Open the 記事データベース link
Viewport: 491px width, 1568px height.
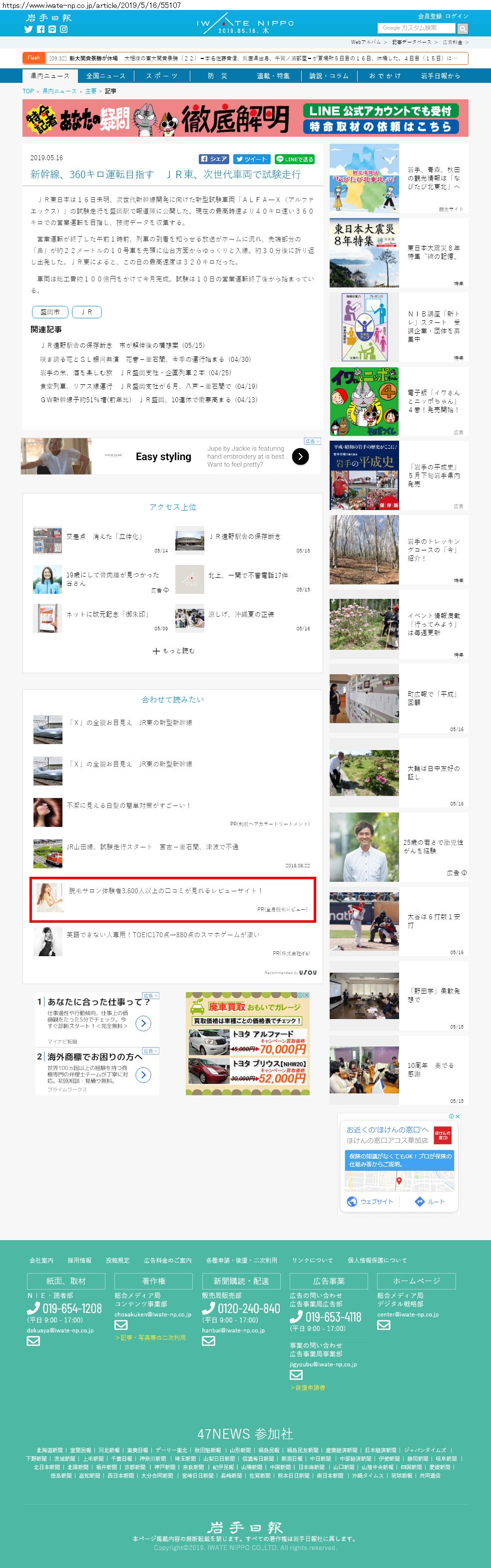click(412, 42)
